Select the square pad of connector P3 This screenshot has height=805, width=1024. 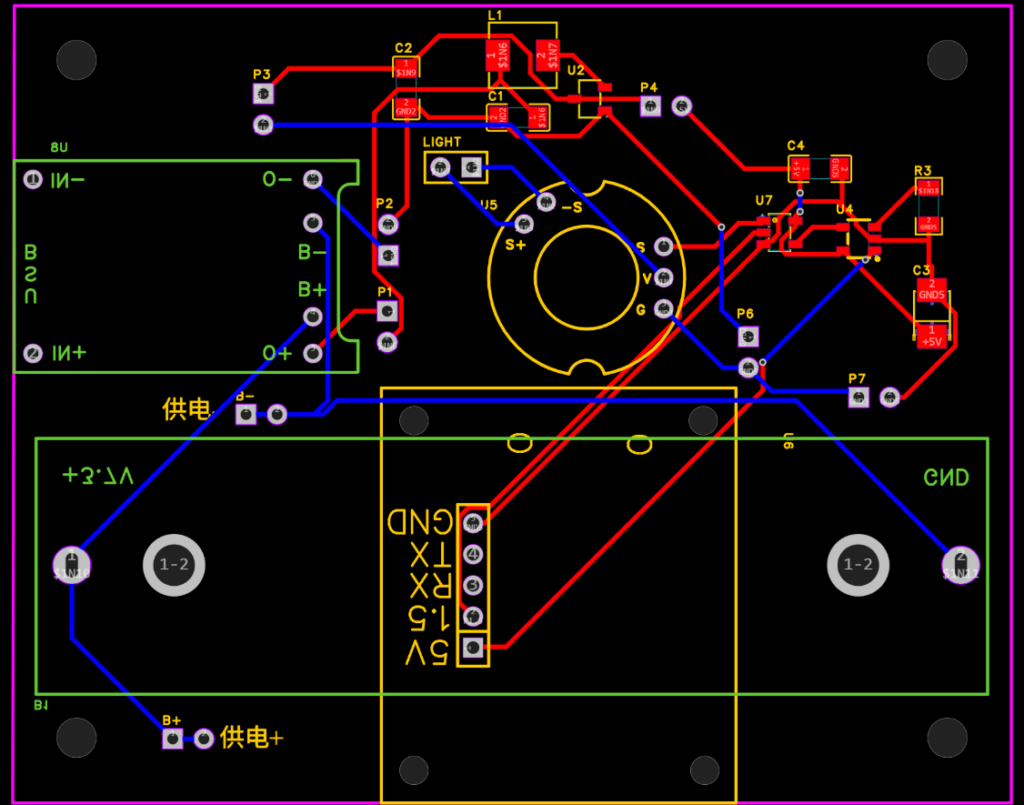(262, 94)
